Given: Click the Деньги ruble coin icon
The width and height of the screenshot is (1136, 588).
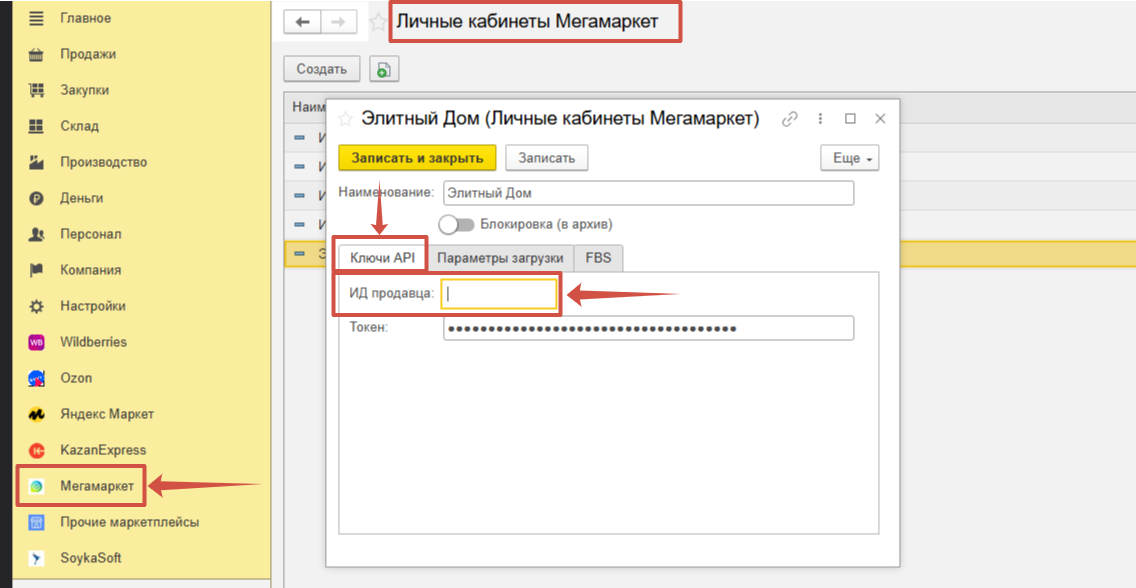Looking at the screenshot, I should click(x=36, y=198).
